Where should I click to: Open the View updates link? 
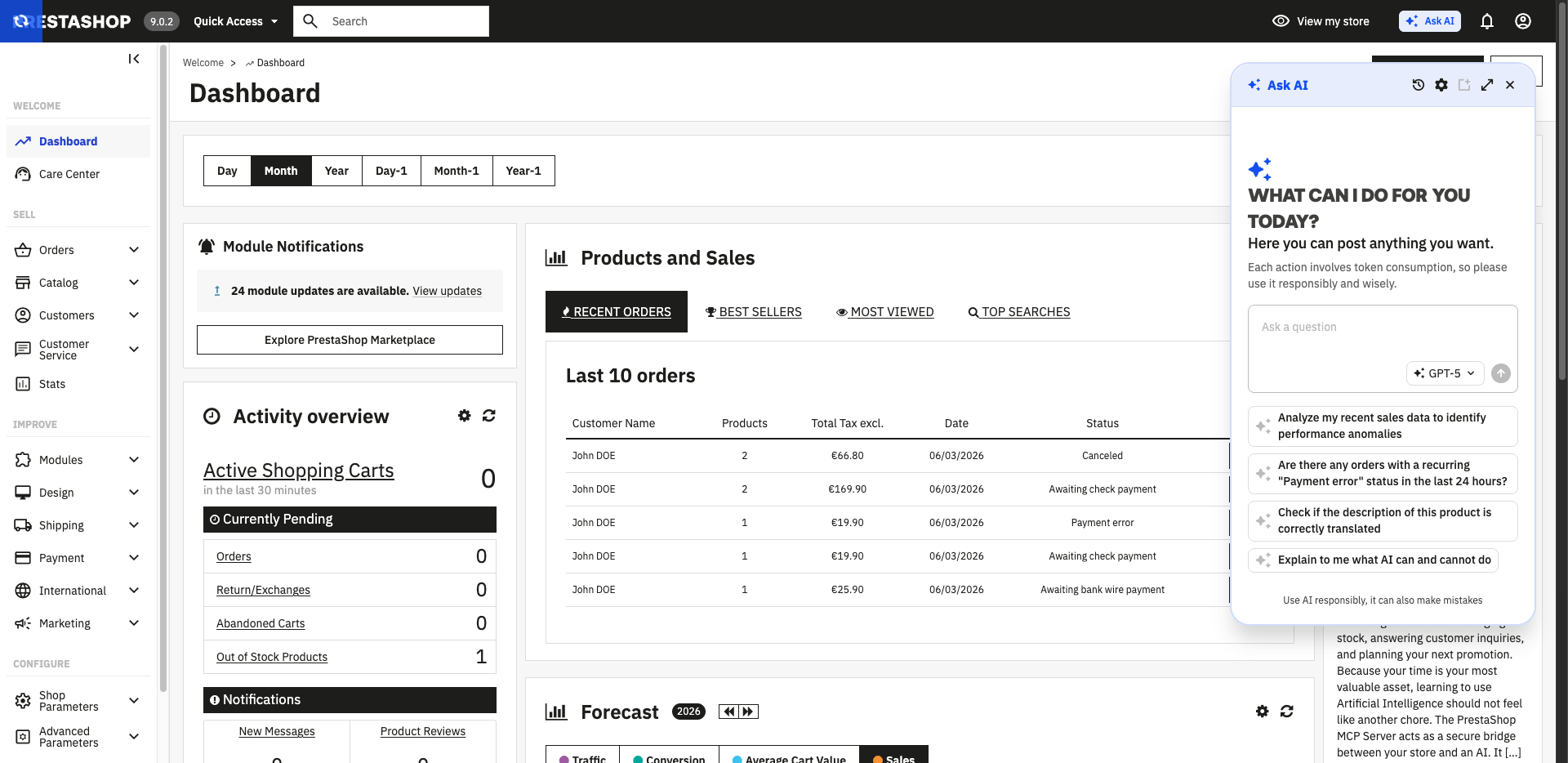[x=447, y=291]
